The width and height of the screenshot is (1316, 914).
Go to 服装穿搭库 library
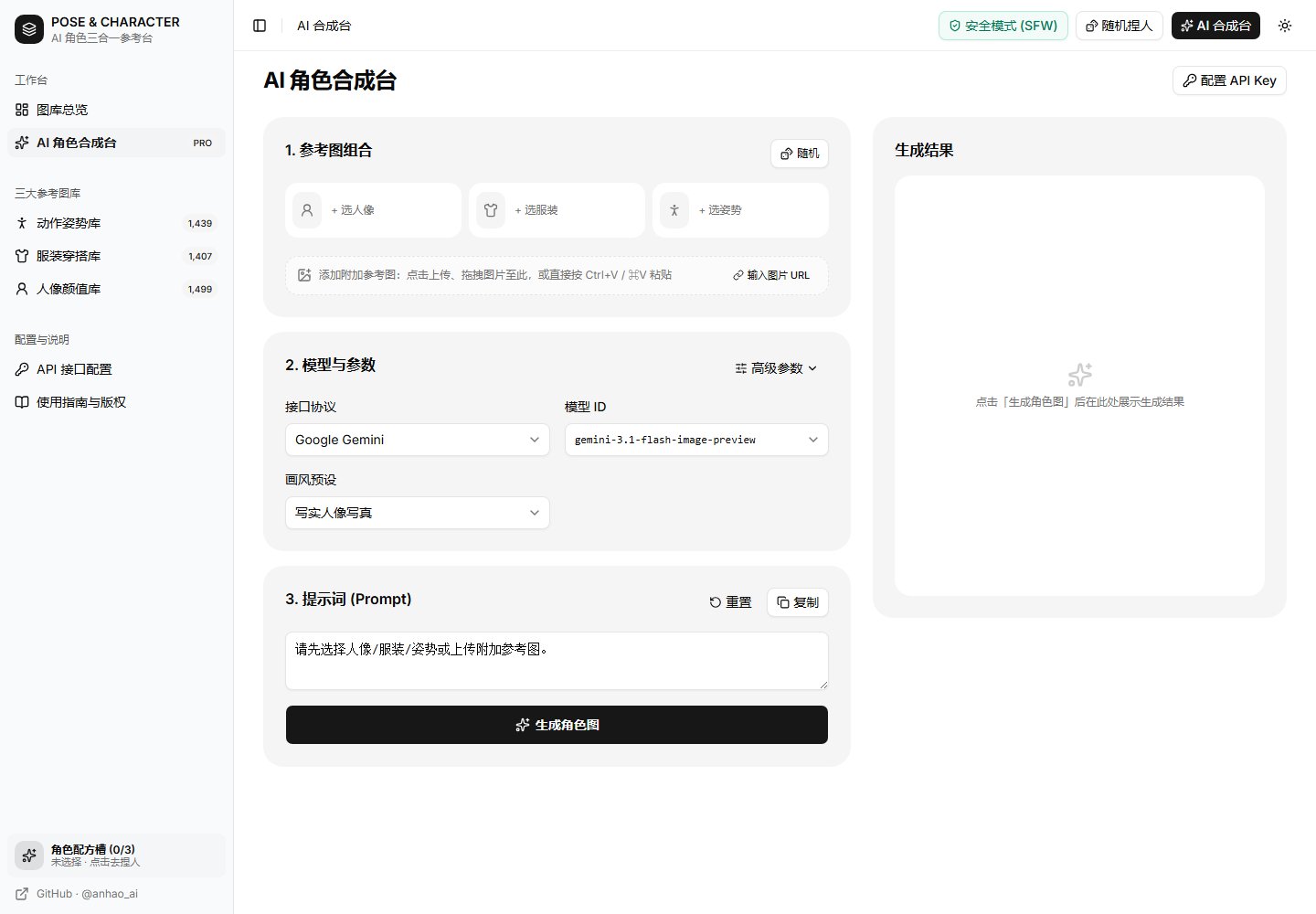pos(116,256)
